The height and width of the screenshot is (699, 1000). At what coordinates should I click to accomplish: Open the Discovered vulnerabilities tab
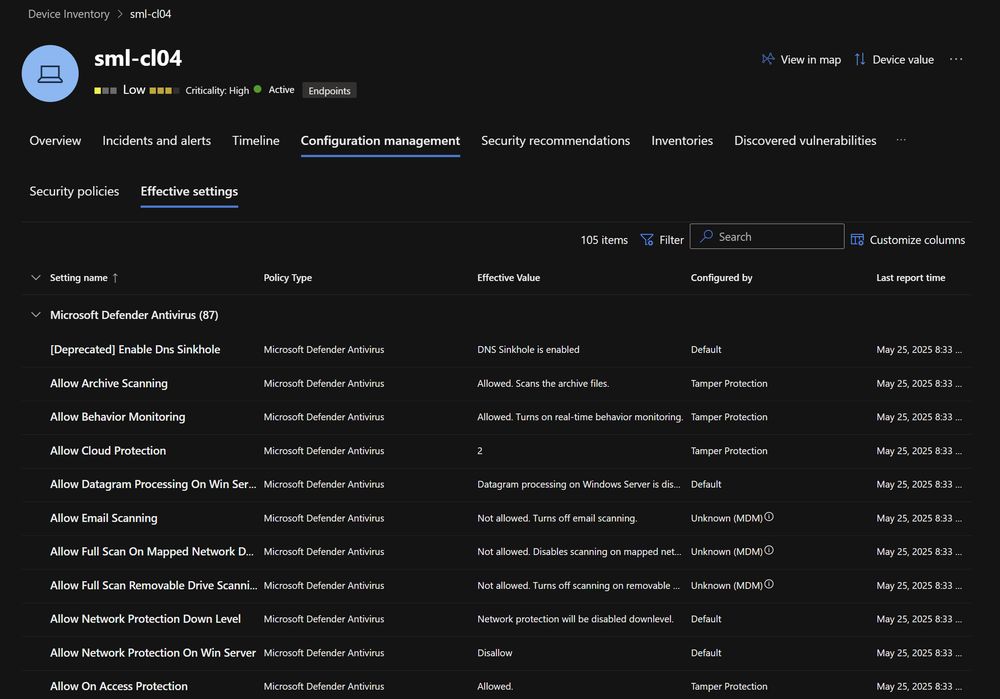tap(805, 140)
